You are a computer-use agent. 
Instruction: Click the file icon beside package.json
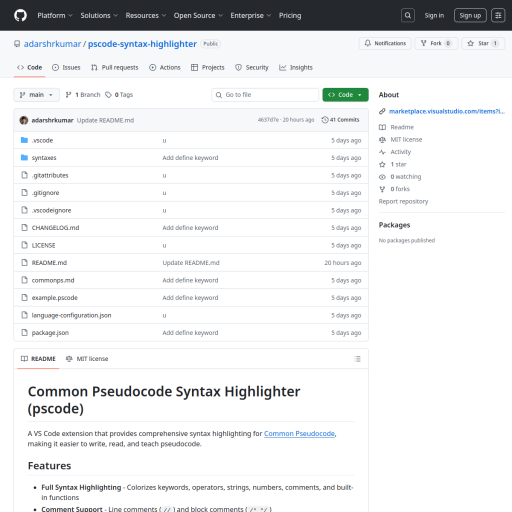tap(24, 333)
